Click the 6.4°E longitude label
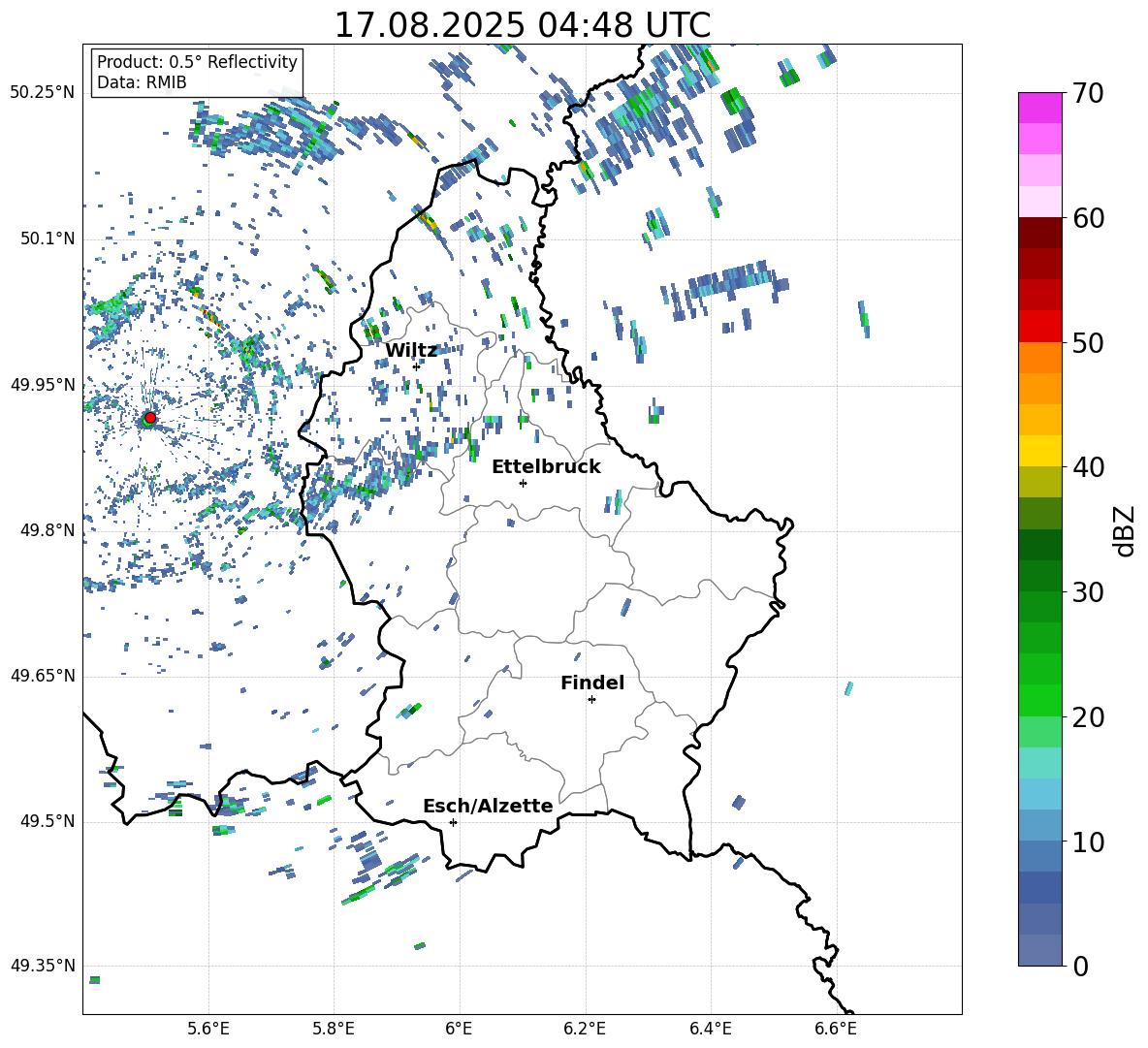 pos(710,1029)
